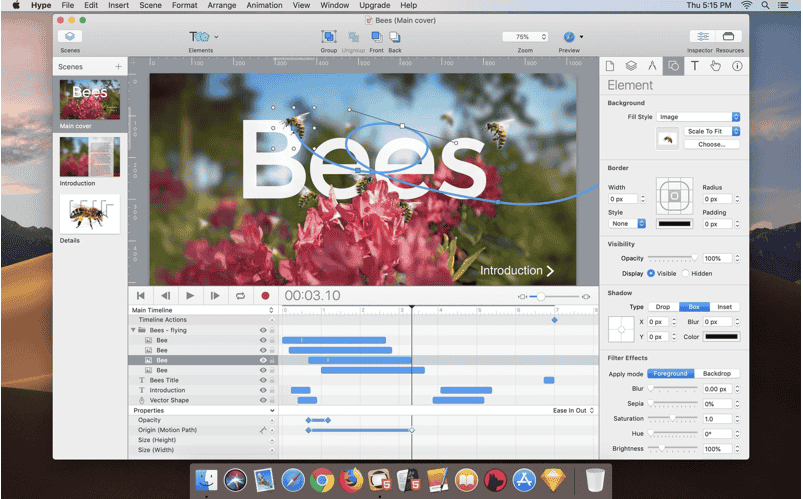
Task: Click the Group toolbar icon
Action: click(328, 37)
